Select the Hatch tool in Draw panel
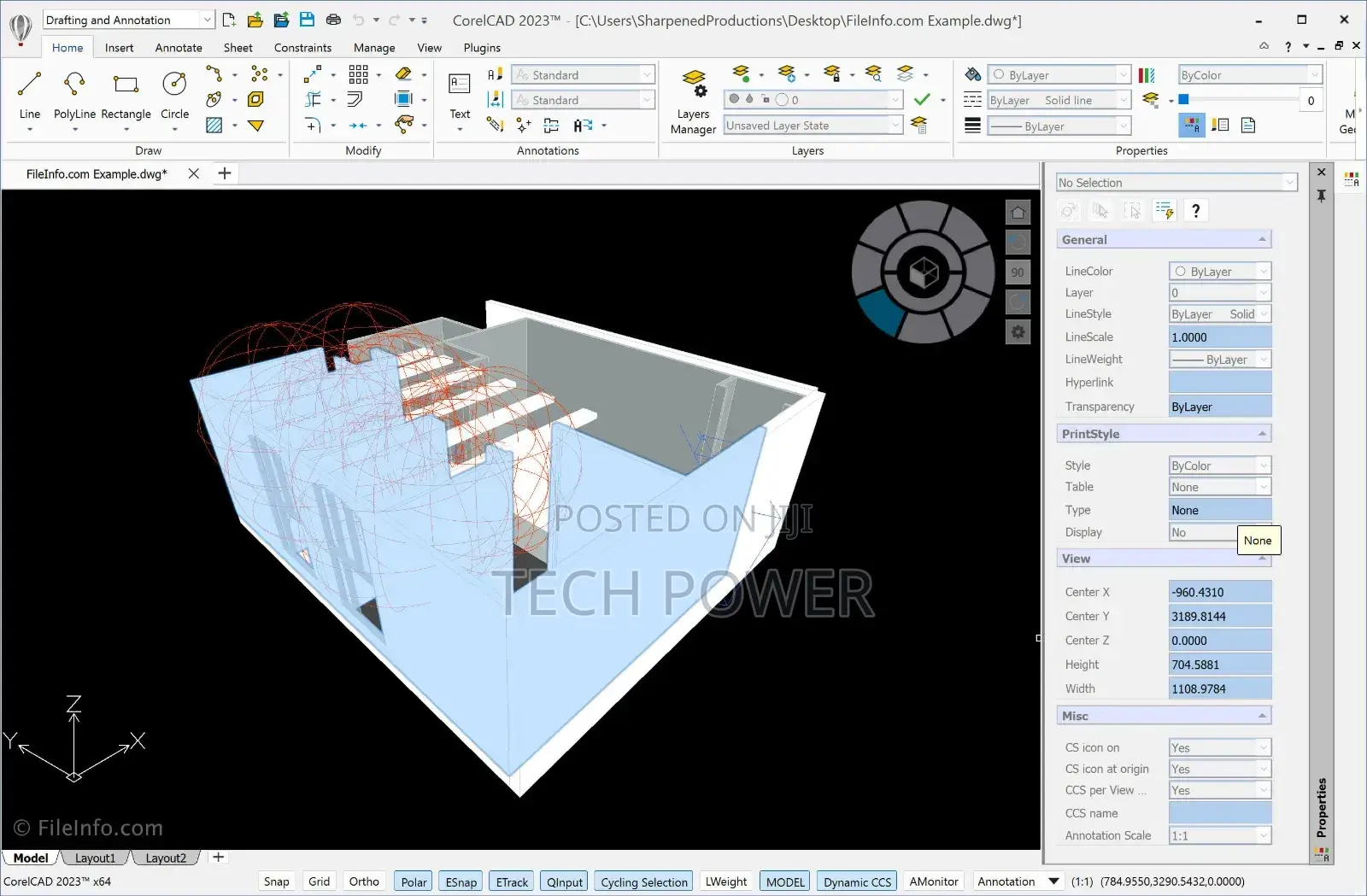 [214, 126]
